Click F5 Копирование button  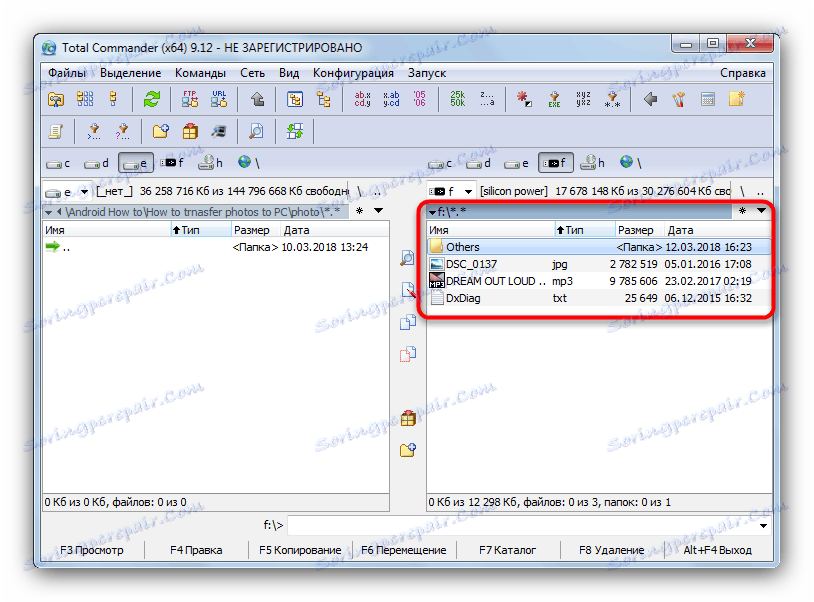[300, 550]
